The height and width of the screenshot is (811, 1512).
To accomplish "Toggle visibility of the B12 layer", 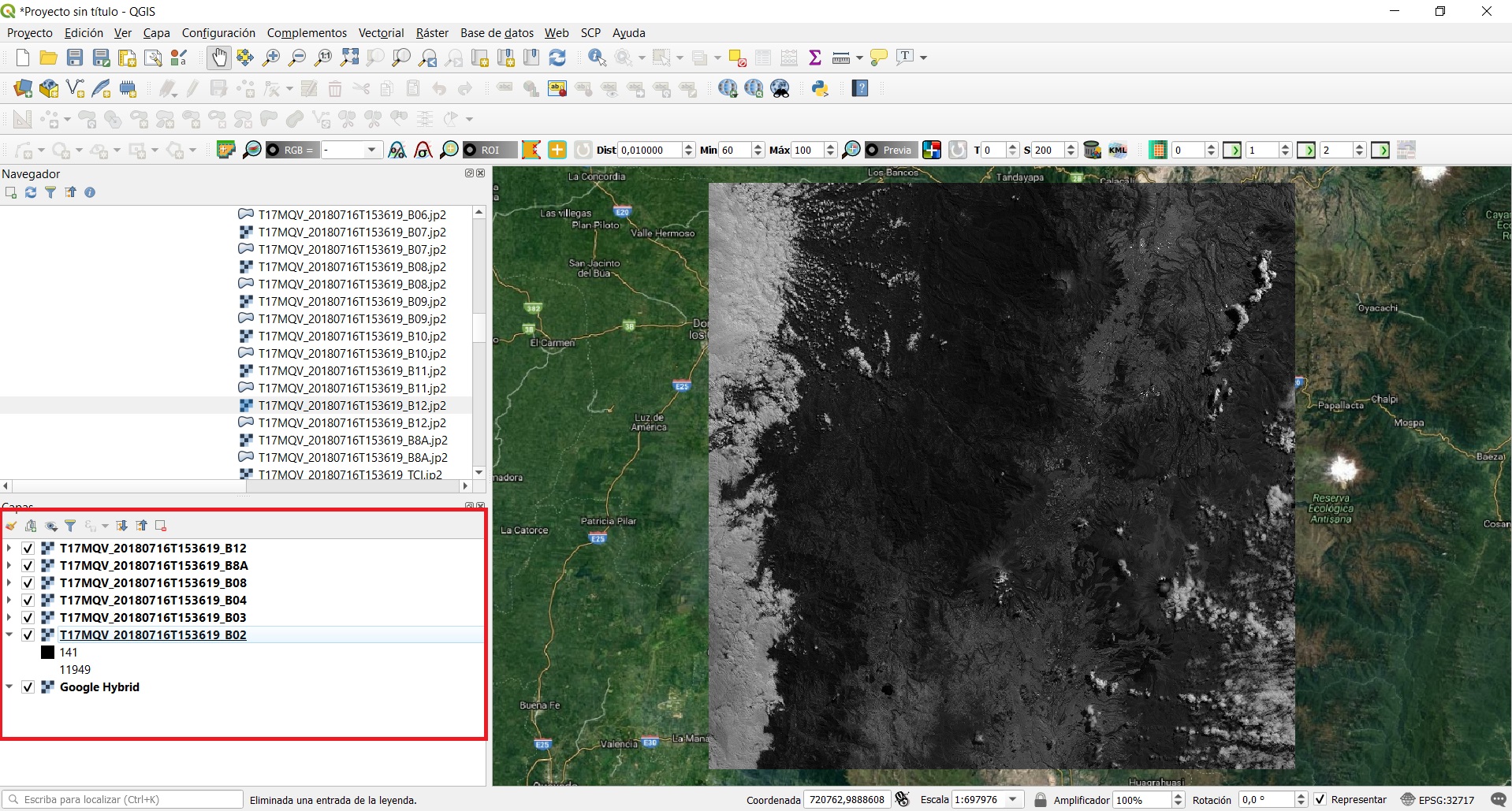I will pyautogui.click(x=28, y=549).
